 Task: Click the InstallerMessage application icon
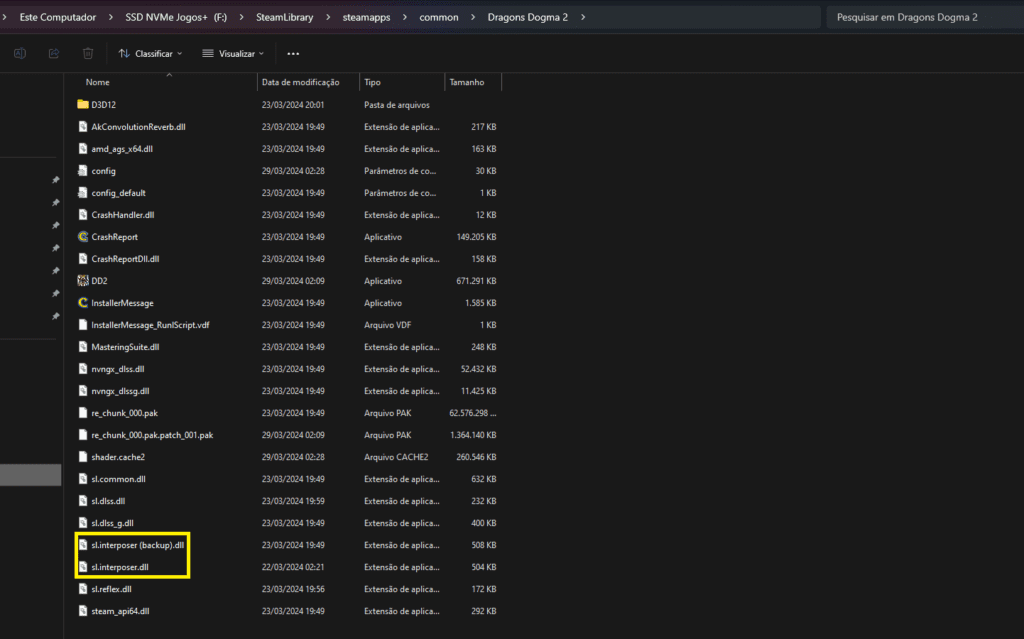tap(83, 303)
